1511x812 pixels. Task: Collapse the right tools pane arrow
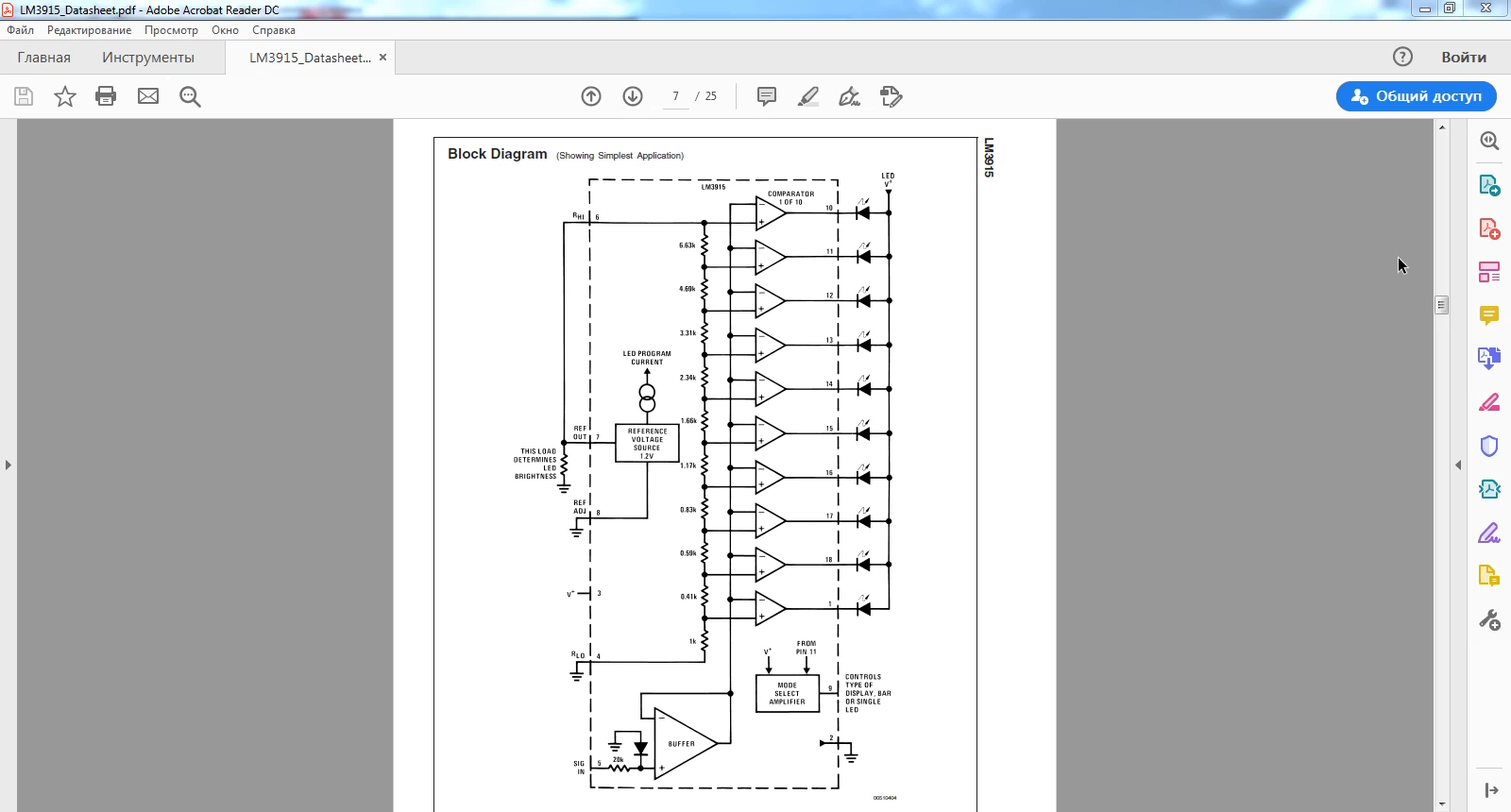point(1458,465)
